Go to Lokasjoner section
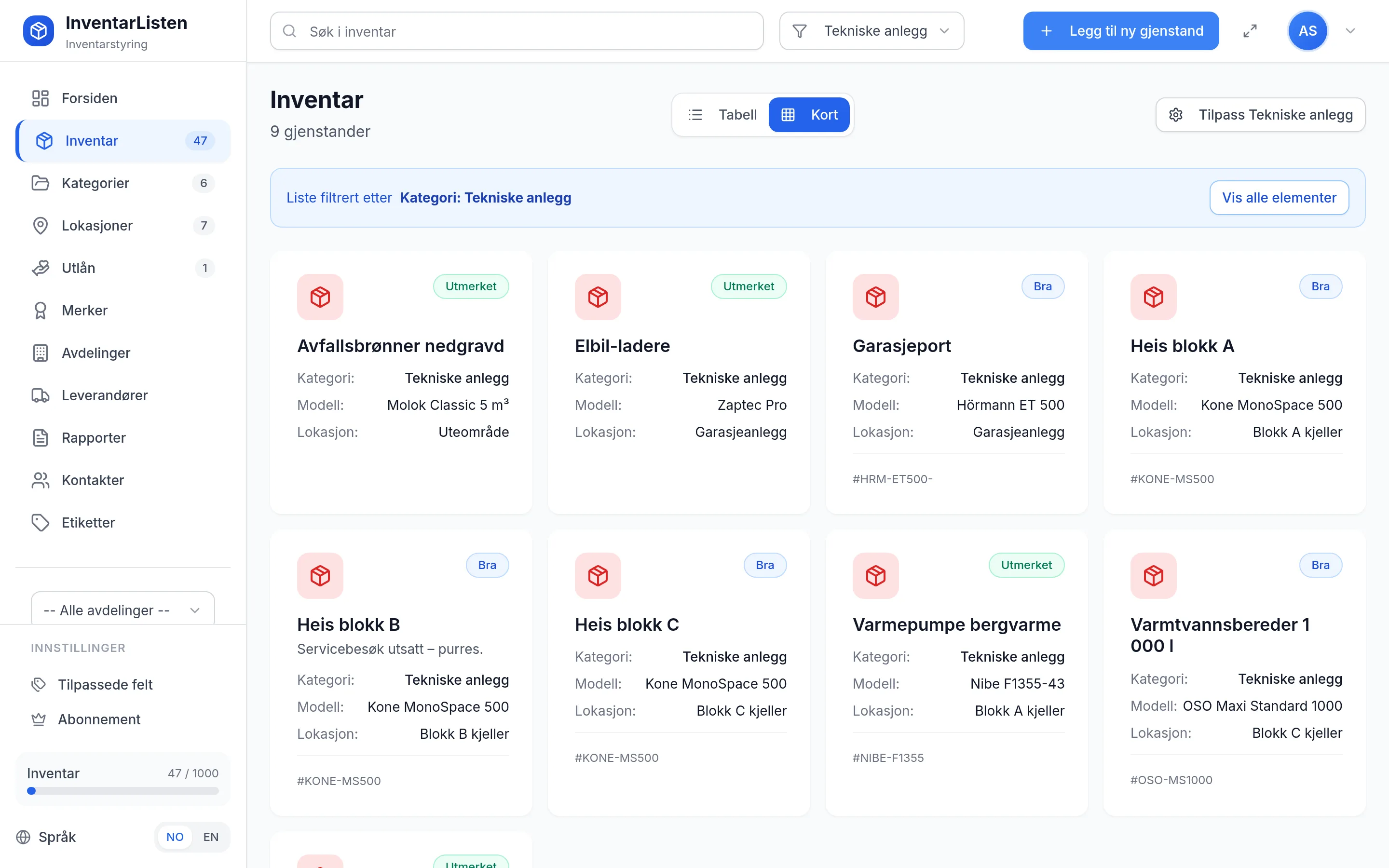This screenshot has width=1389, height=868. point(123,226)
